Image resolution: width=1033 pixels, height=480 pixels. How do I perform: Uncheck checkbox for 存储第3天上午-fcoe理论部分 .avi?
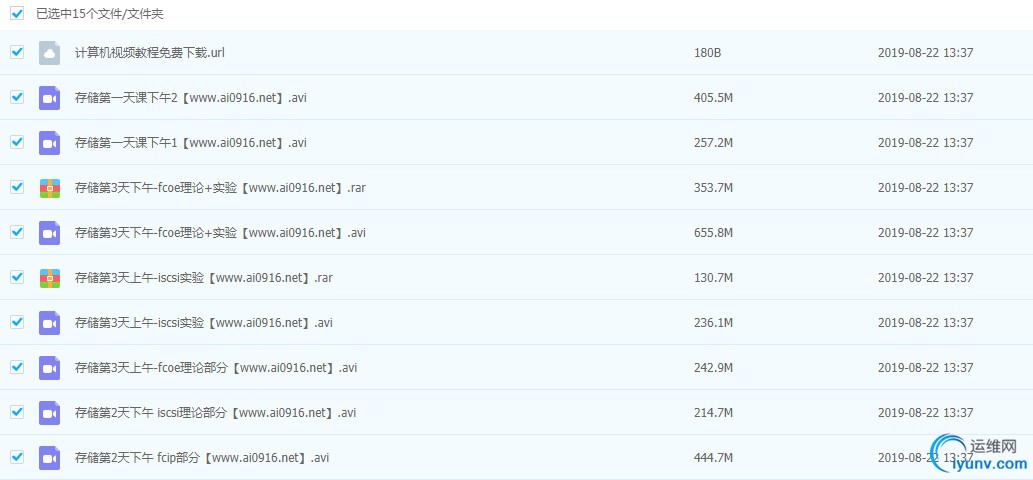point(17,367)
